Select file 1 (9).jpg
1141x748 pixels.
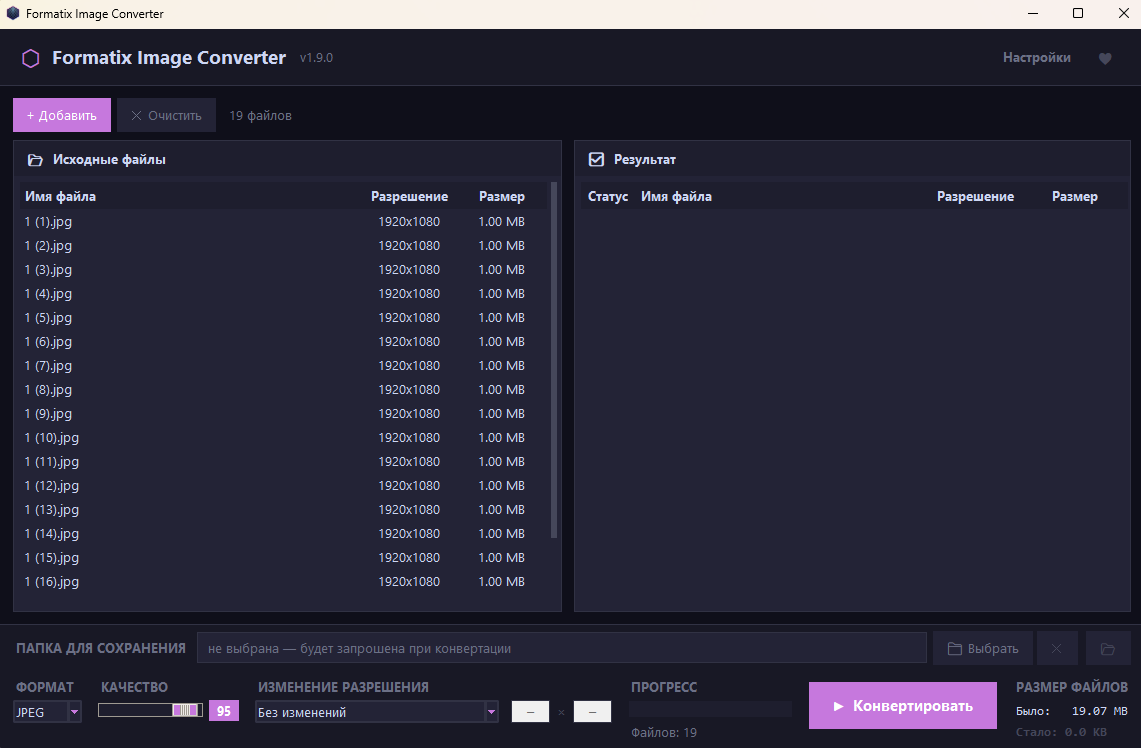pyautogui.click(x=285, y=413)
